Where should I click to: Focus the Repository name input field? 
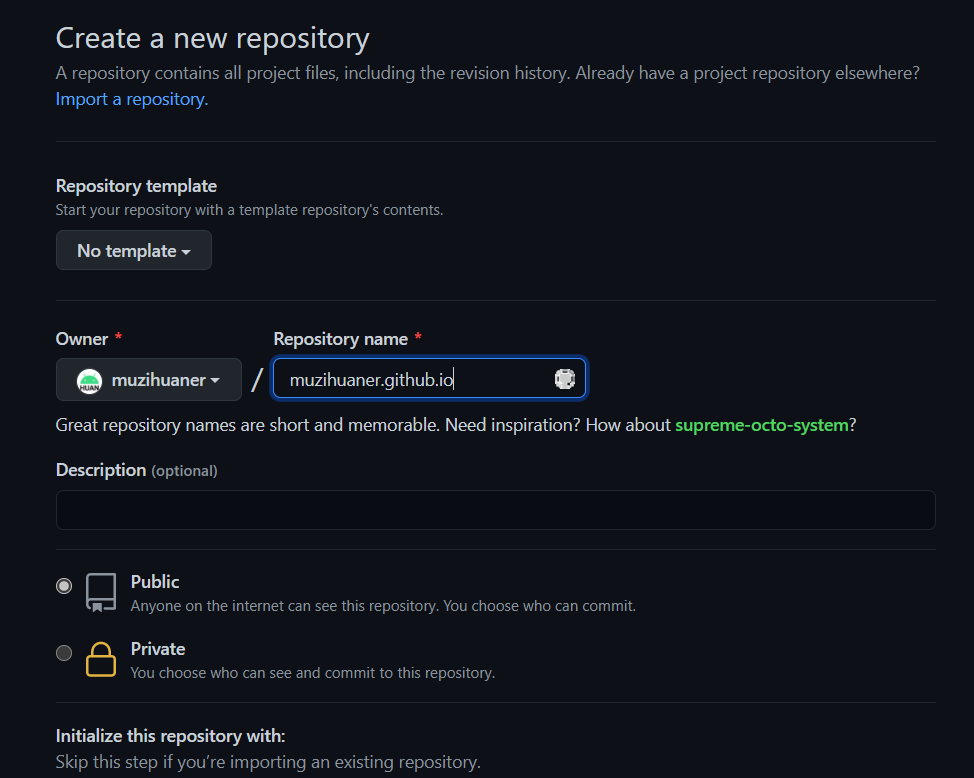pos(429,378)
